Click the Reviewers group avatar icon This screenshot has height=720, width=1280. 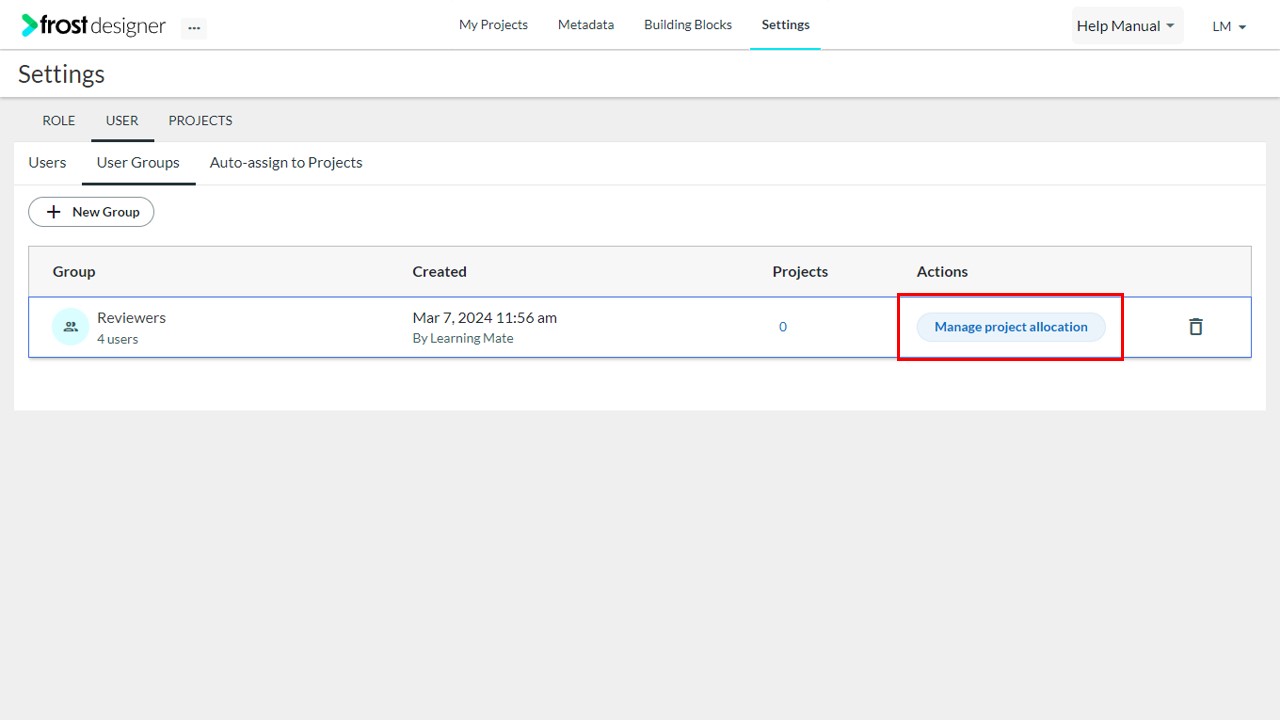pyautogui.click(x=70, y=327)
